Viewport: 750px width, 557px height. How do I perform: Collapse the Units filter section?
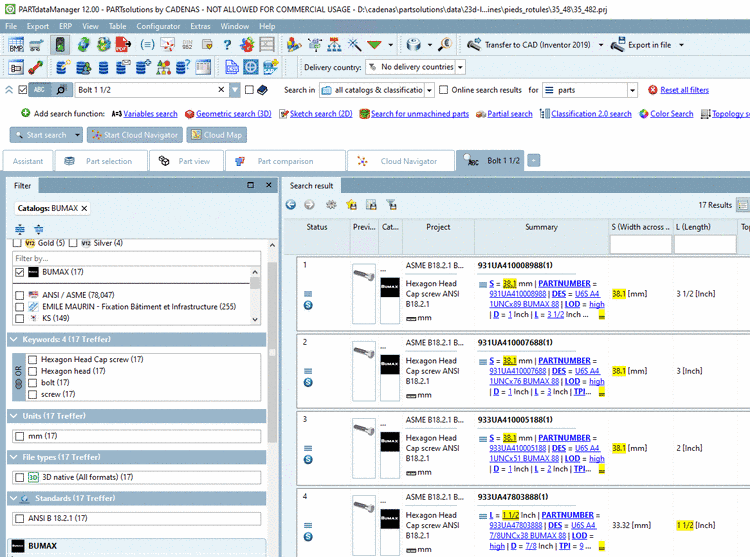point(14,416)
